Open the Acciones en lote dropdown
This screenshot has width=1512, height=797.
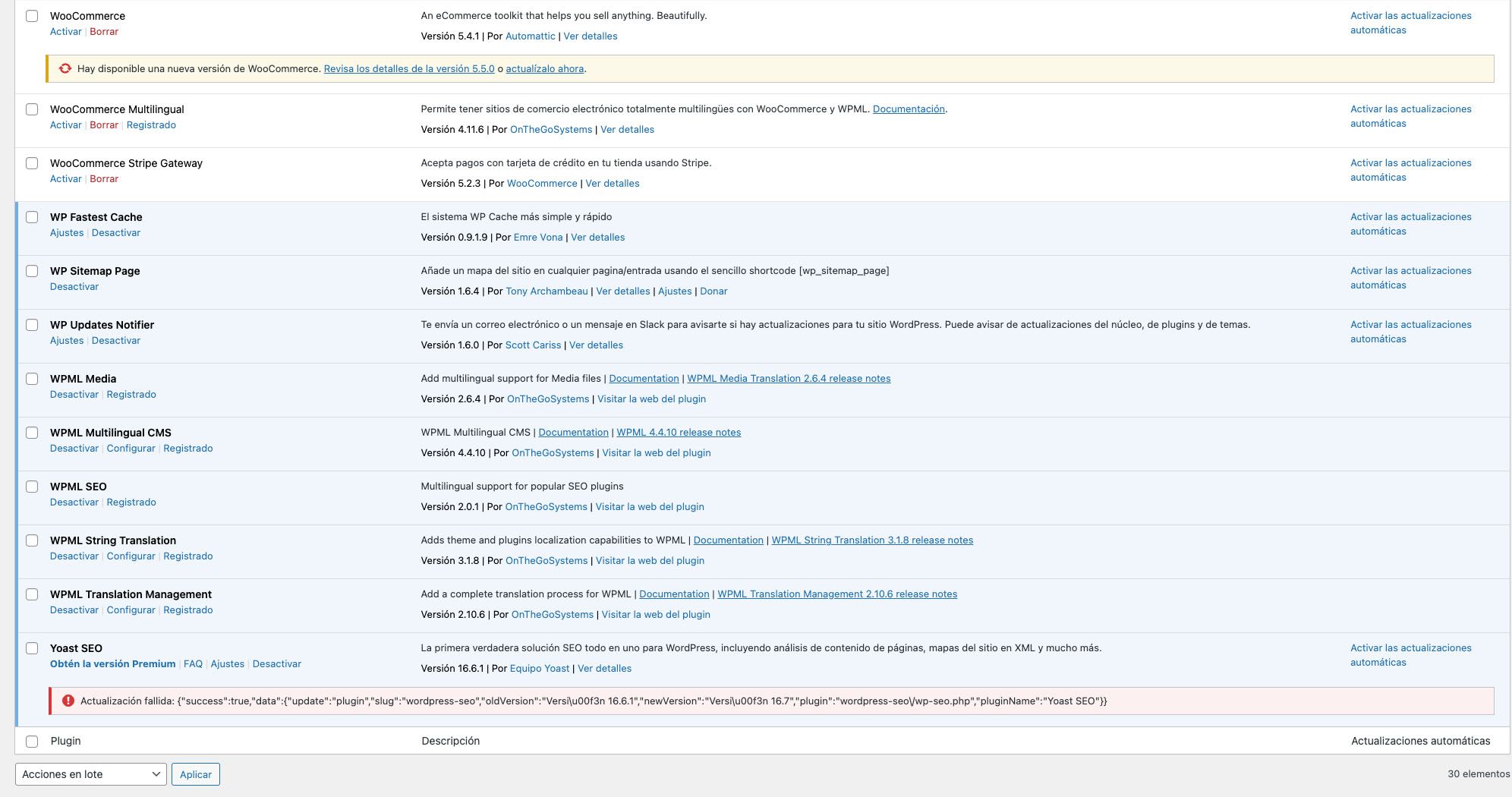coord(90,774)
